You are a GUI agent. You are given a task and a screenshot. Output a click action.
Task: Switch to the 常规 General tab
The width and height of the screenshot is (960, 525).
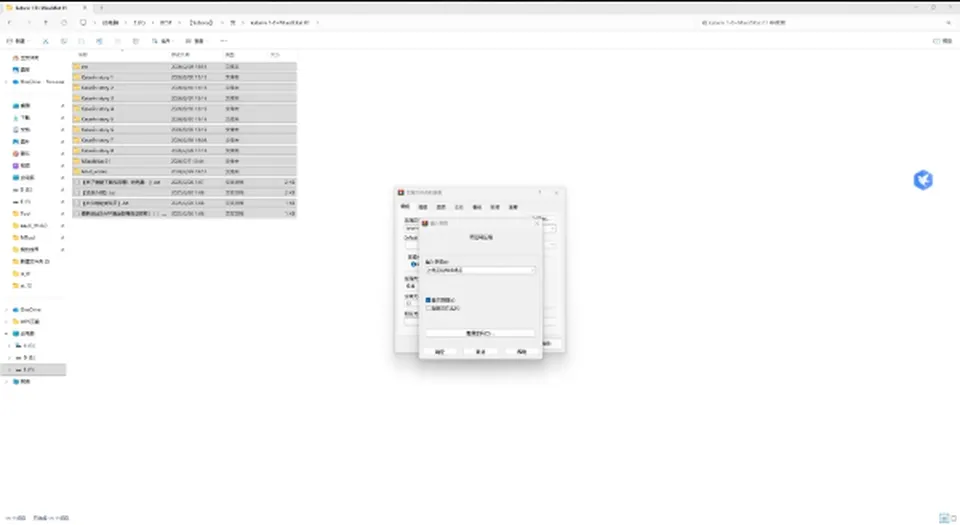point(405,207)
